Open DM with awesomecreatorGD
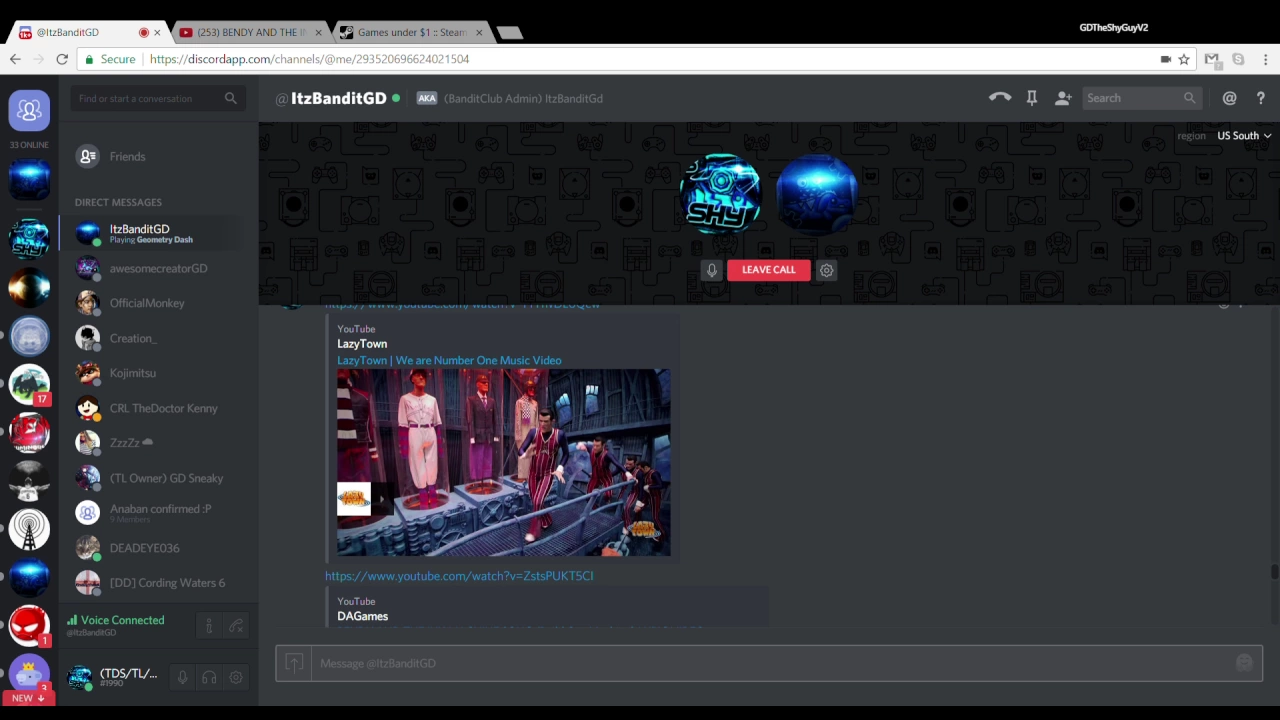The height and width of the screenshot is (720, 1280). click(158, 268)
